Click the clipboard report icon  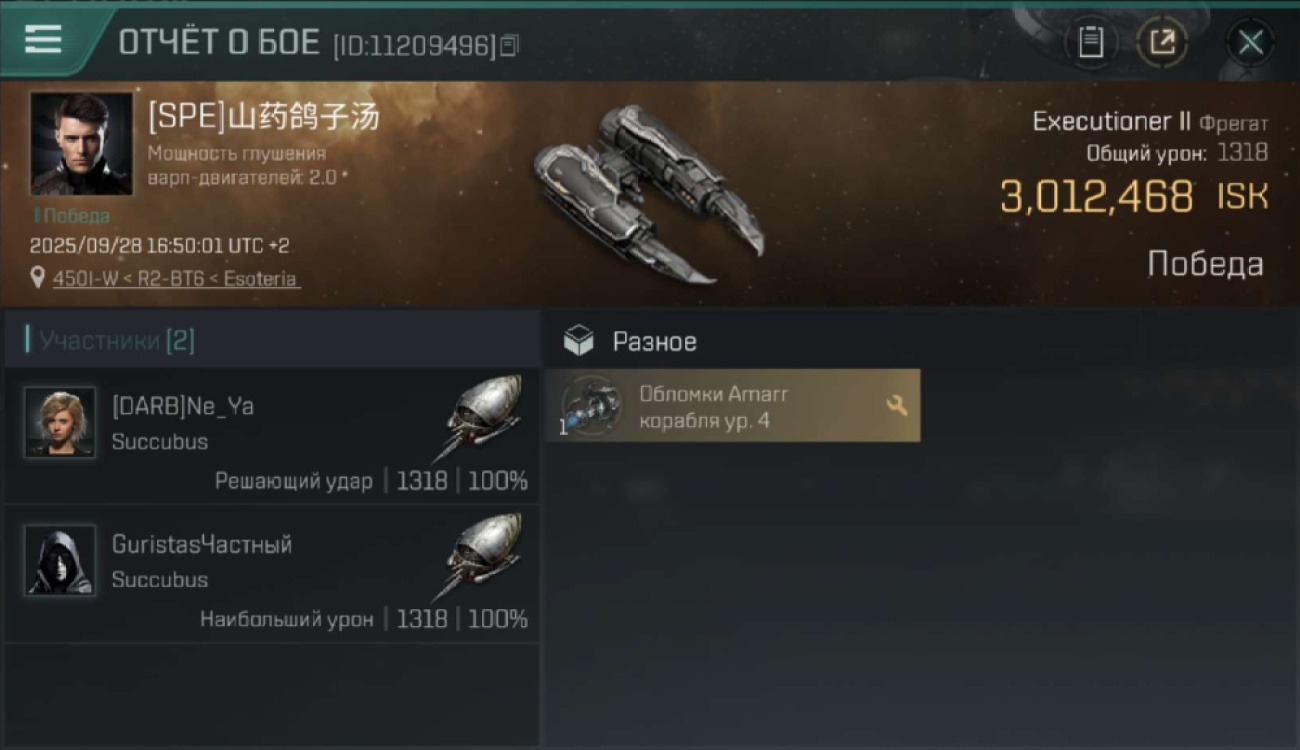click(x=1091, y=43)
